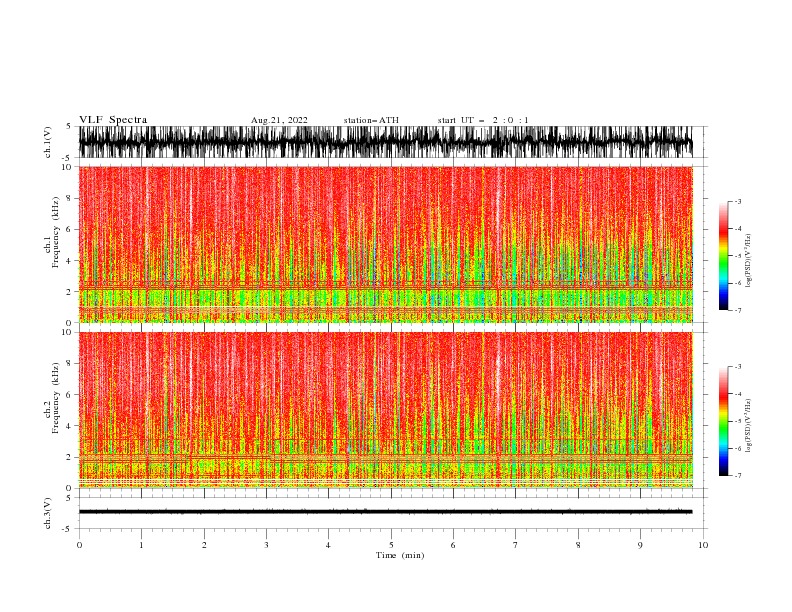Click the "2" tick on the time axis
This screenshot has width=792, height=612.
click(204, 545)
